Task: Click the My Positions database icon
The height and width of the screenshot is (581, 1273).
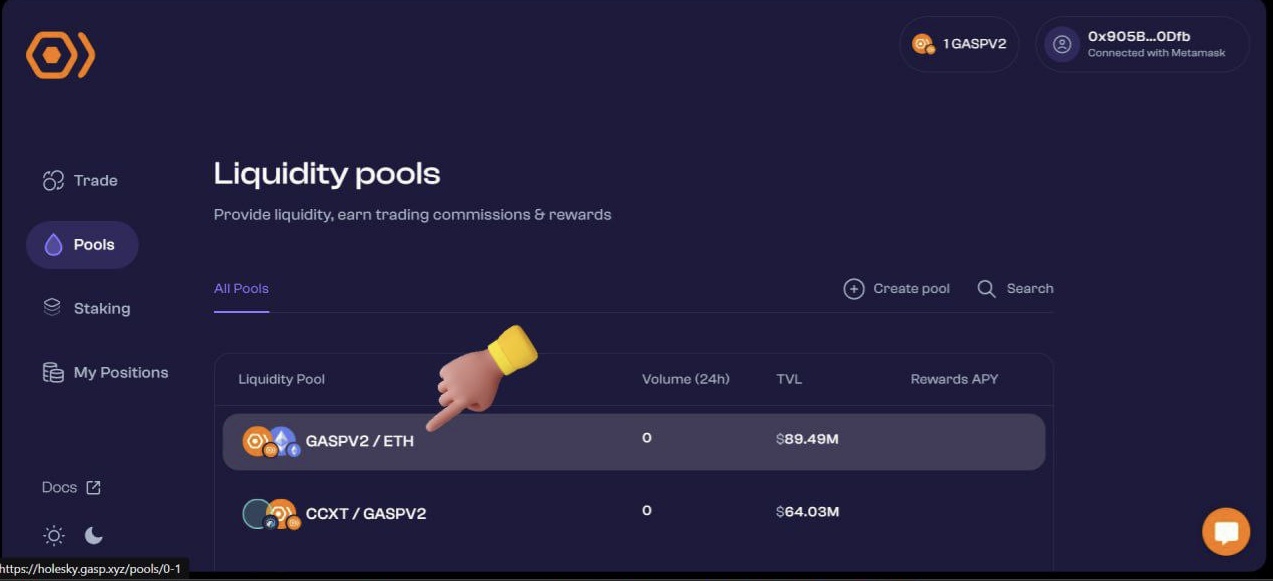Action: (x=53, y=373)
